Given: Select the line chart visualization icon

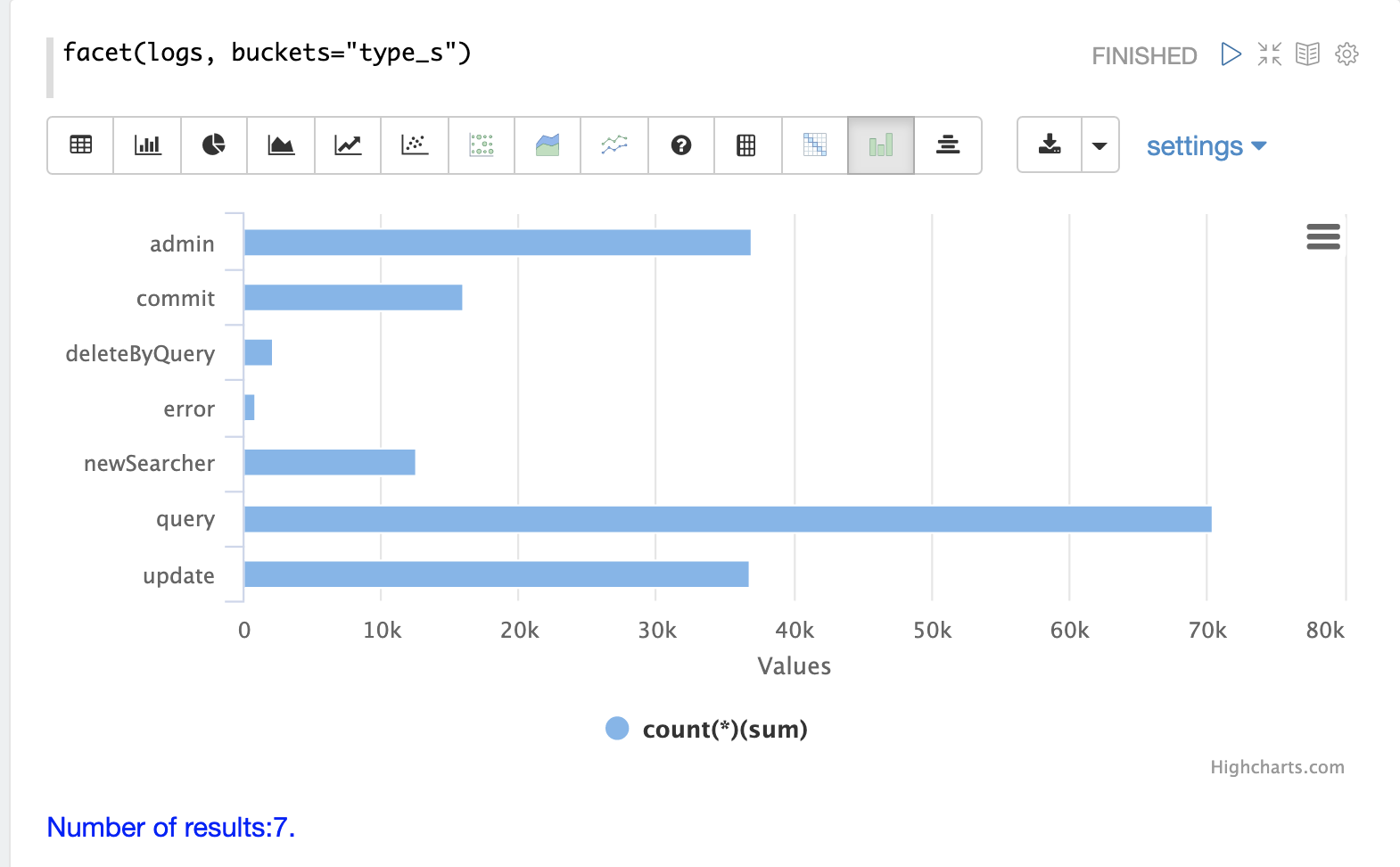Looking at the screenshot, I should point(348,144).
